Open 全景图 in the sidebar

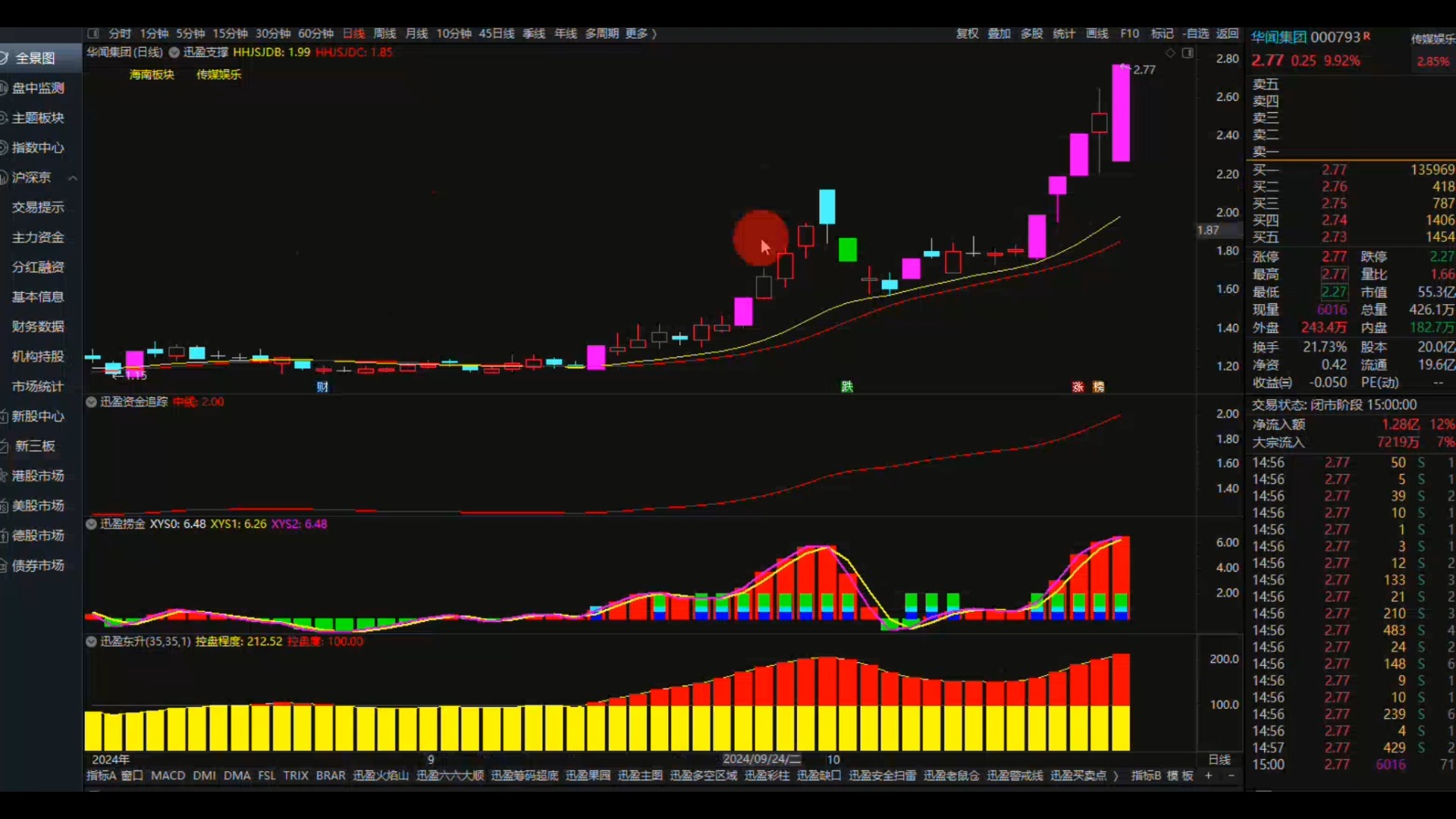35,58
